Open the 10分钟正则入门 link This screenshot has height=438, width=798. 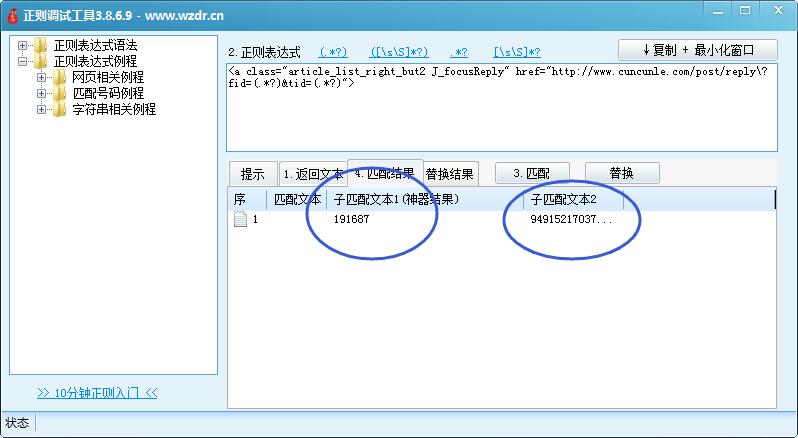tap(97, 393)
